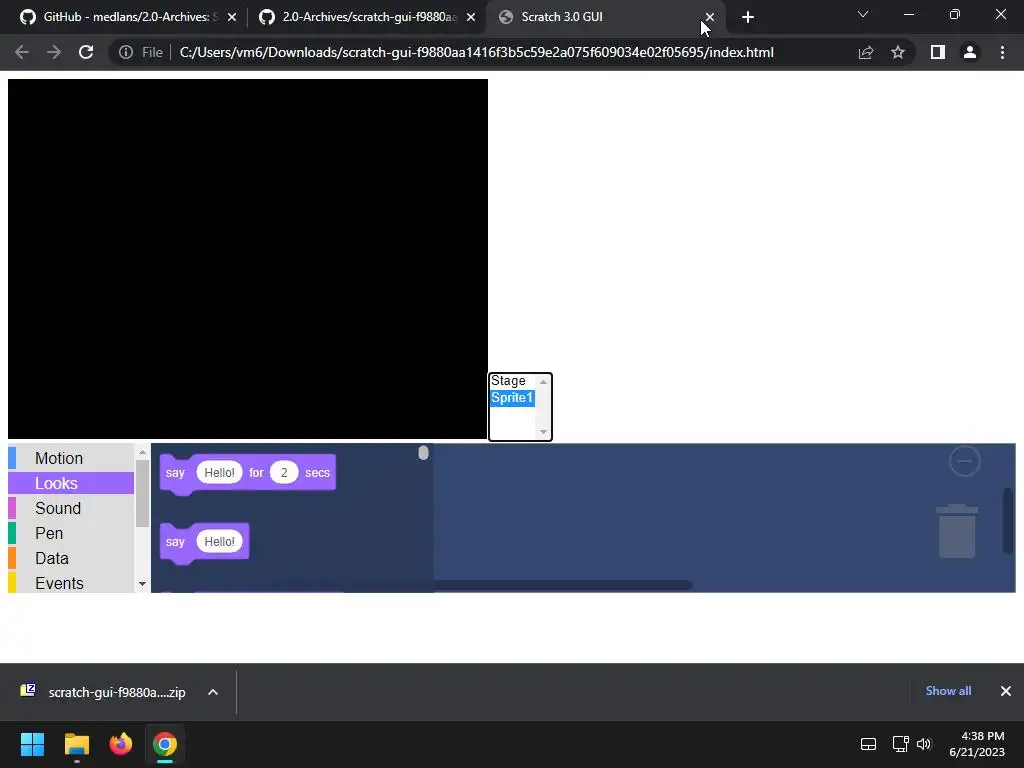Click the target list scroll up arrow
1024x768 pixels.
click(x=543, y=381)
